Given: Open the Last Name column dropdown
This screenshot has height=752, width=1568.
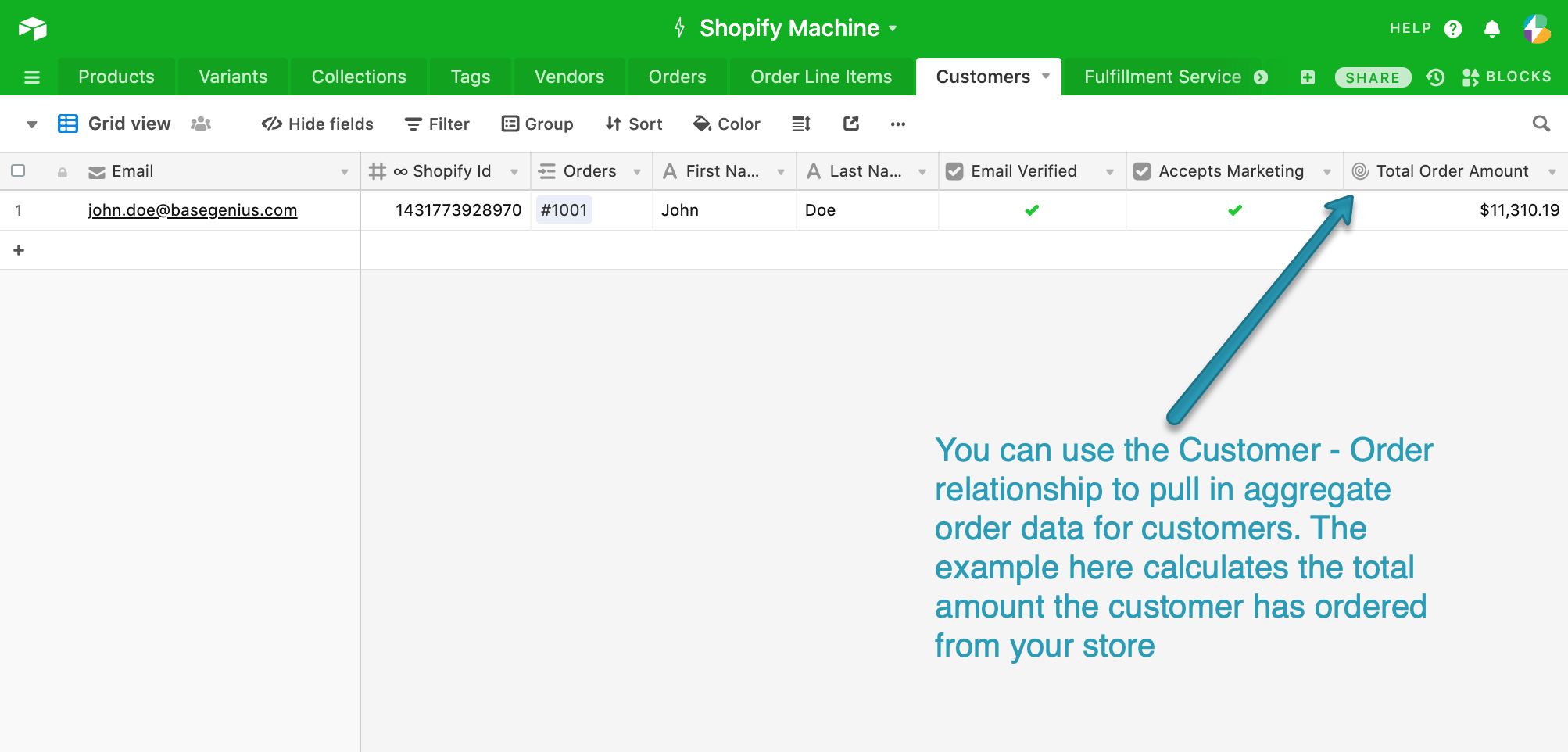Looking at the screenshot, I should click(922, 172).
